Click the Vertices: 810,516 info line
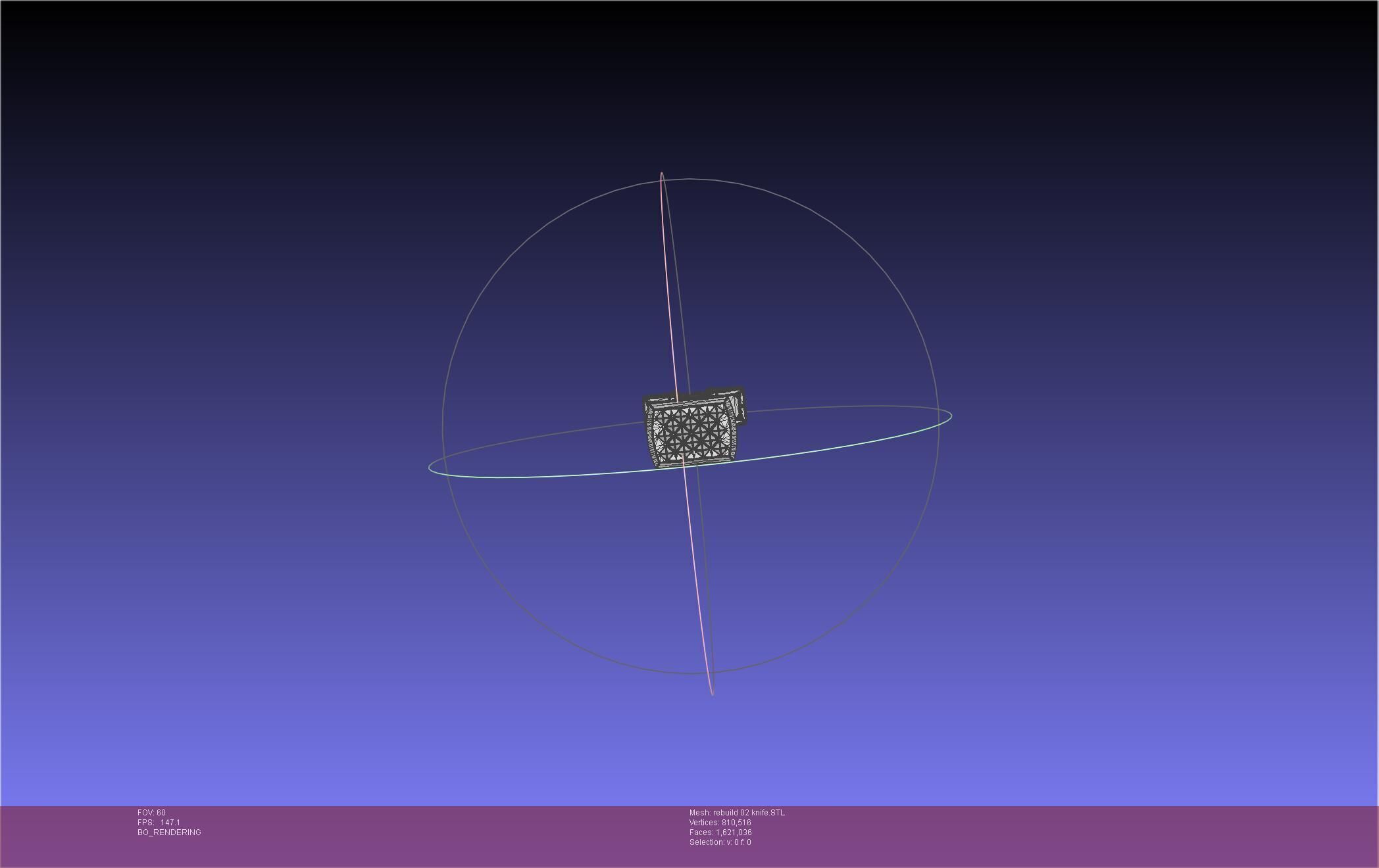This screenshot has width=1379, height=868. point(720,823)
